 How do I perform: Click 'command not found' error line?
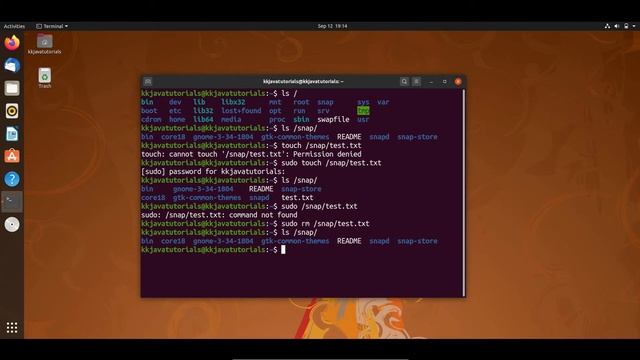[219, 215]
